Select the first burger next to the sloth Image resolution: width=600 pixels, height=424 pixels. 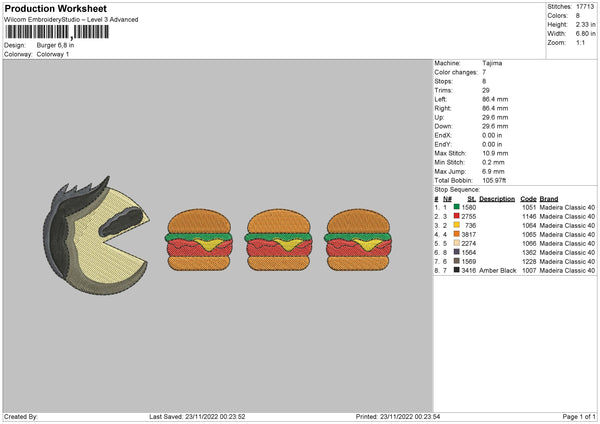pyautogui.click(x=199, y=240)
